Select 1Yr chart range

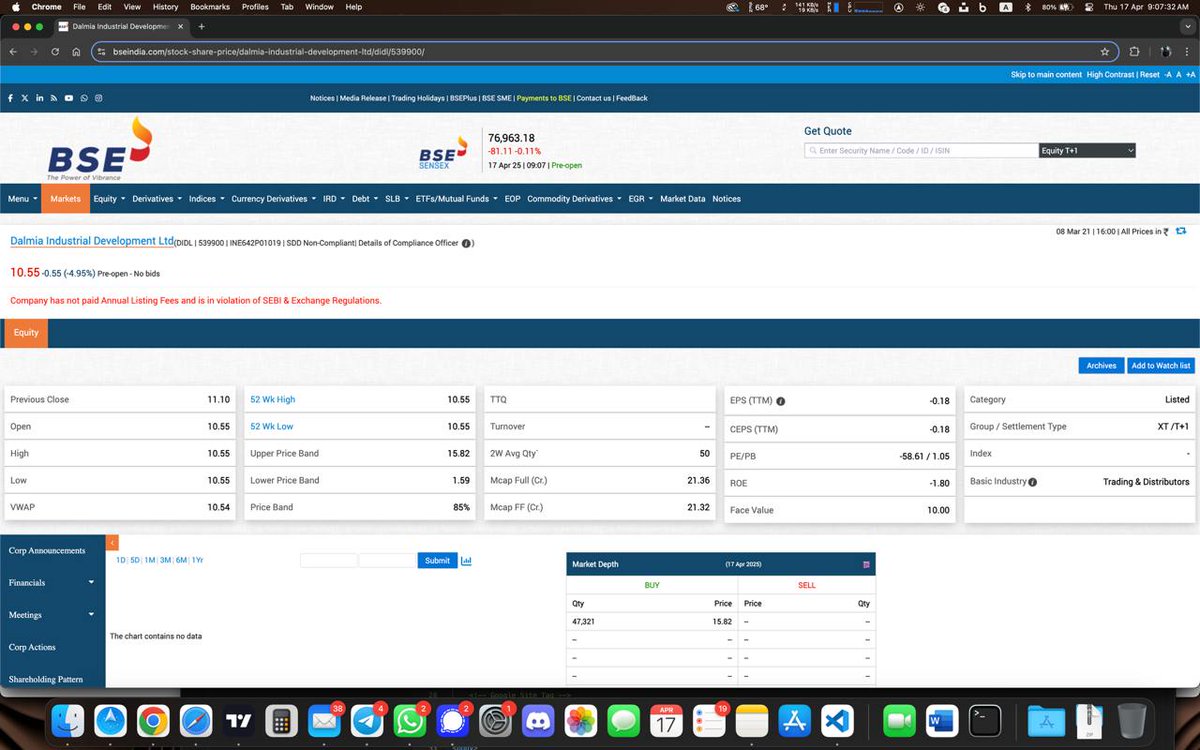(x=197, y=560)
